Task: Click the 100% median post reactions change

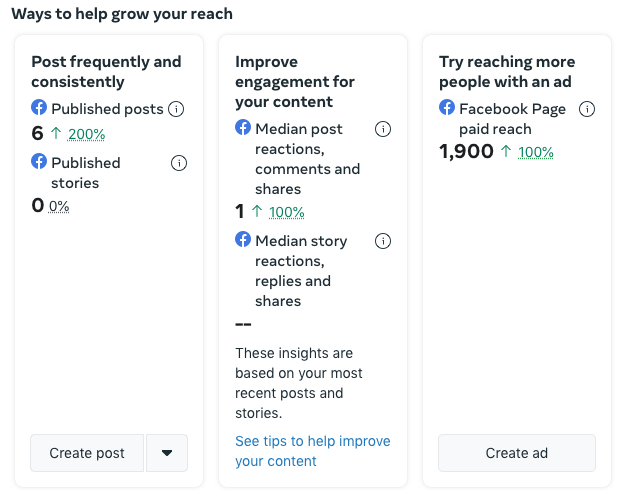Action: click(286, 212)
